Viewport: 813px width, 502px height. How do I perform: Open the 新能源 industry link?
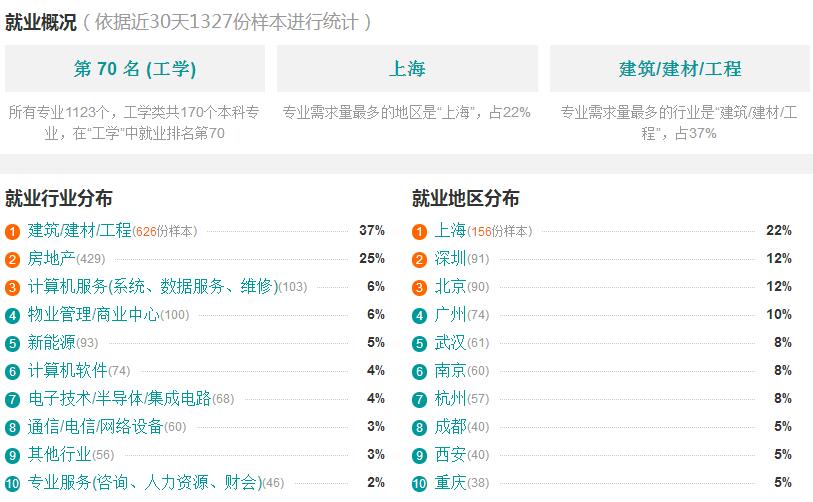point(51,343)
